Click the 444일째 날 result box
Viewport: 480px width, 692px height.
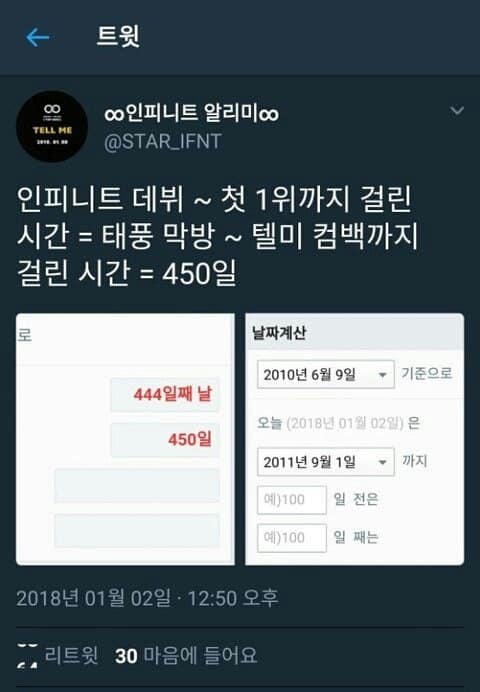coord(165,395)
